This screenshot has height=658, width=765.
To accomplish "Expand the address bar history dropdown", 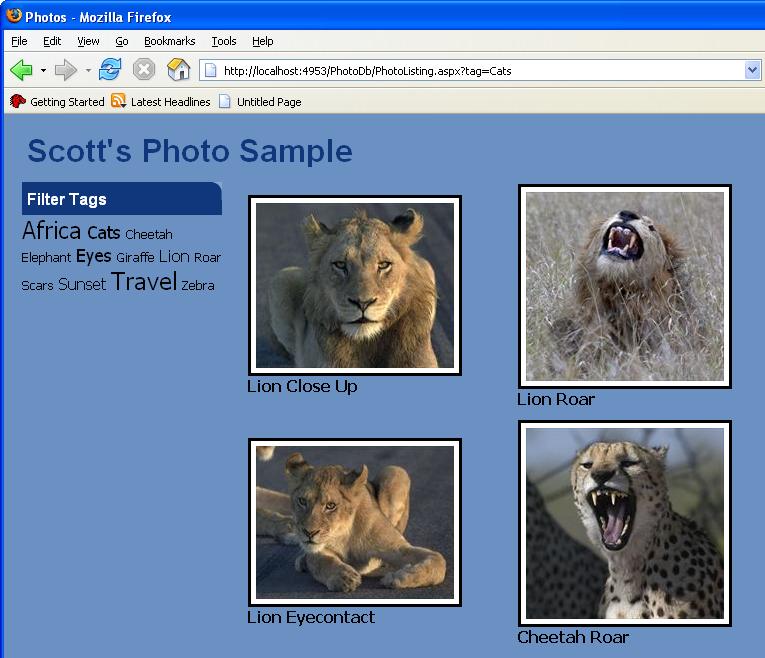I will 752,71.
